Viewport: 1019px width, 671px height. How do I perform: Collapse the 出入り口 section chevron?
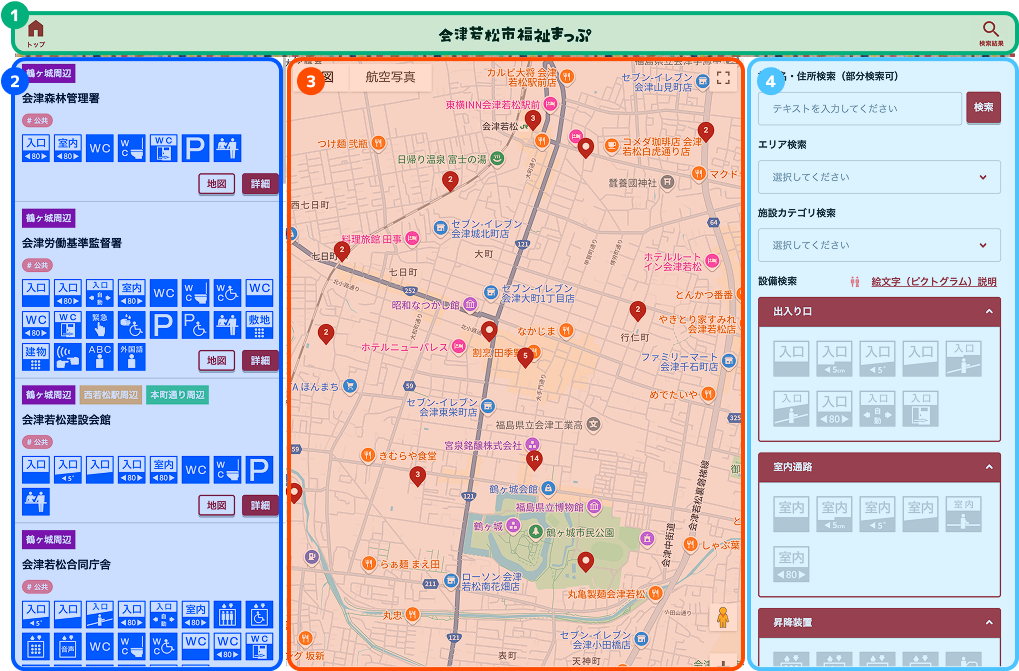(x=988, y=312)
